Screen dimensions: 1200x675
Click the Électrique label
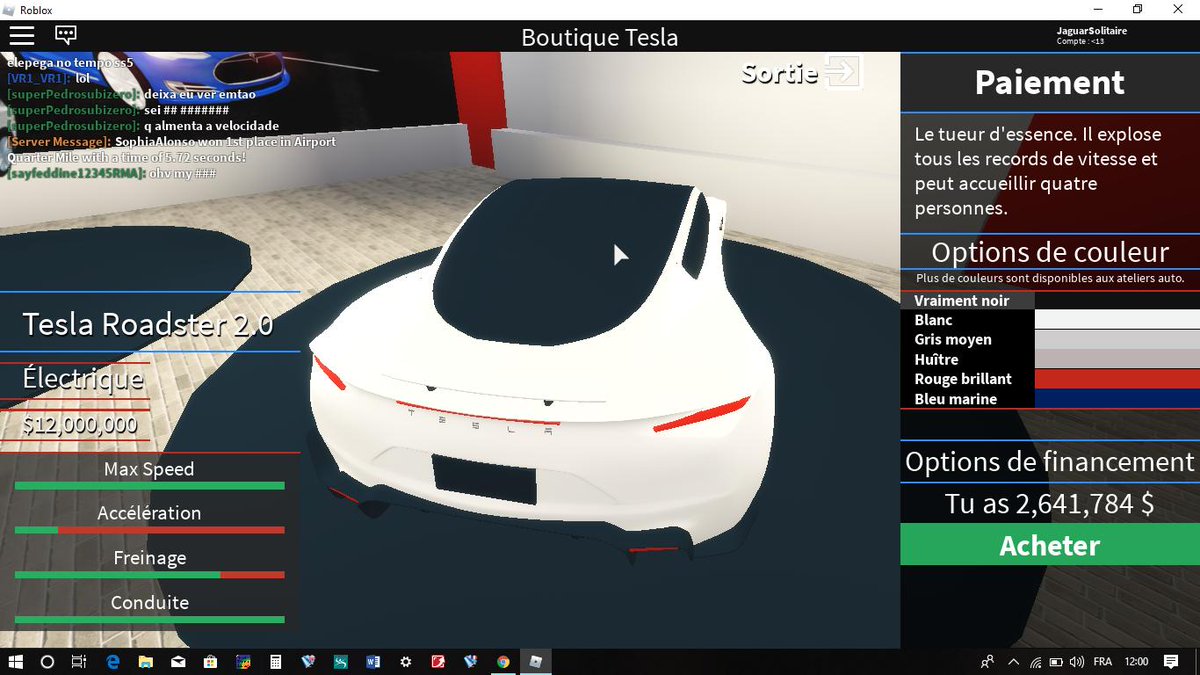pyautogui.click(x=83, y=379)
